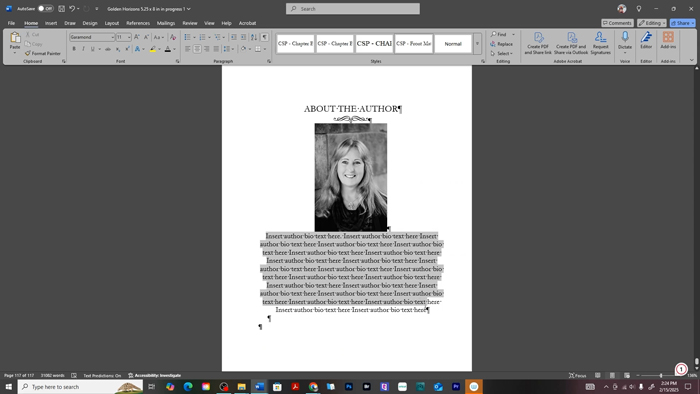
Task: Click Request Signatures icon
Action: [x=600, y=43]
